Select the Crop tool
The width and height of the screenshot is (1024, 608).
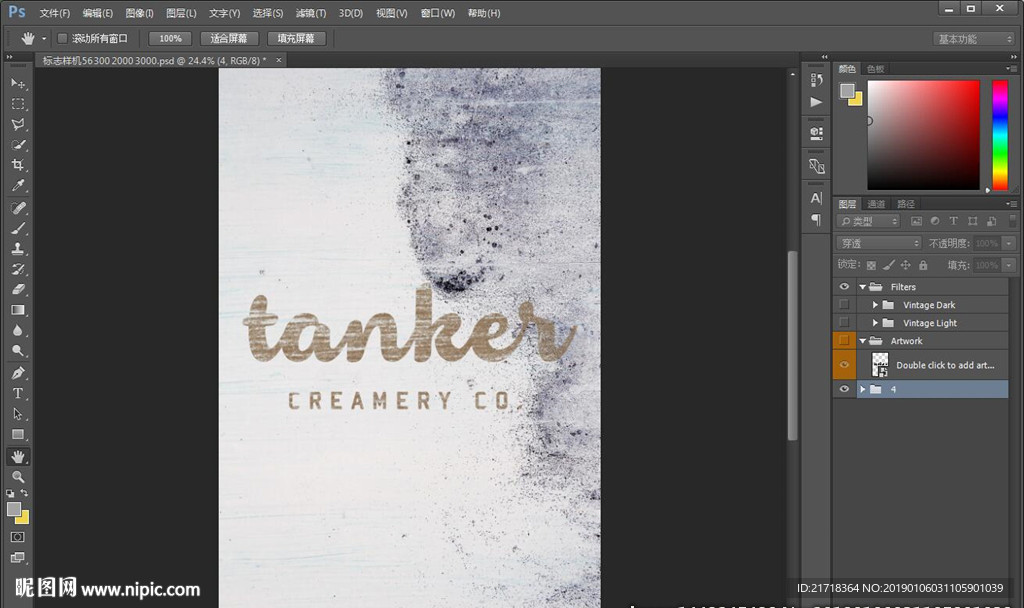[x=18, y=165]
